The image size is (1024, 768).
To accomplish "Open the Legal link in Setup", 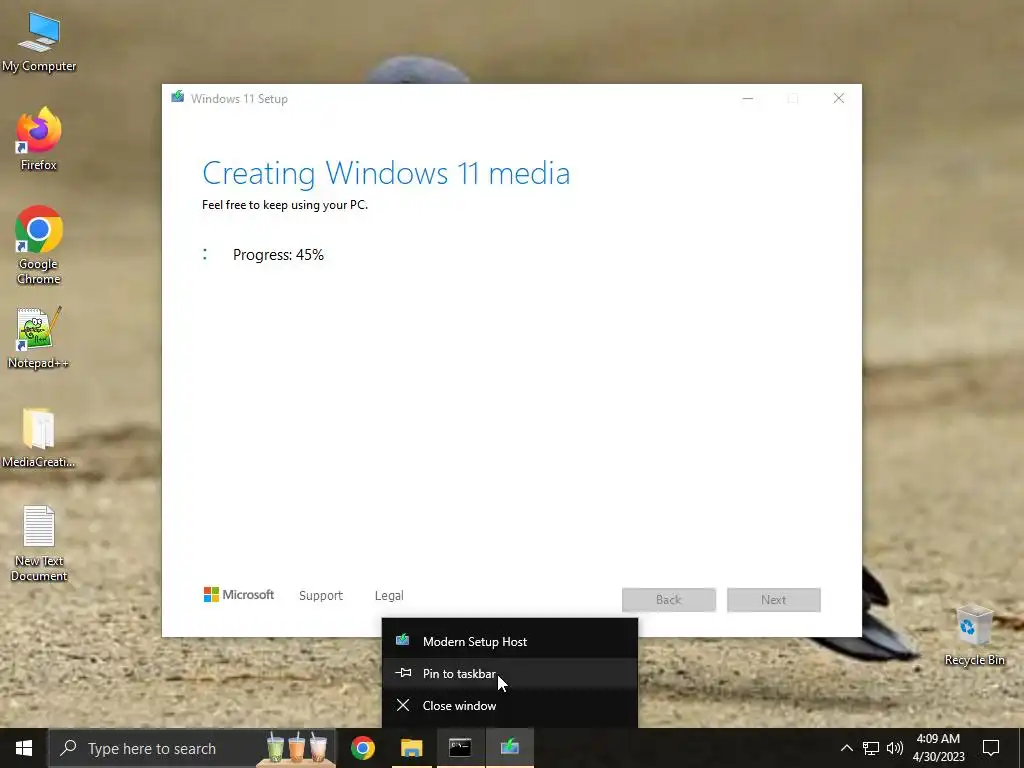I will pyautogui.click(x=389, y=596).
